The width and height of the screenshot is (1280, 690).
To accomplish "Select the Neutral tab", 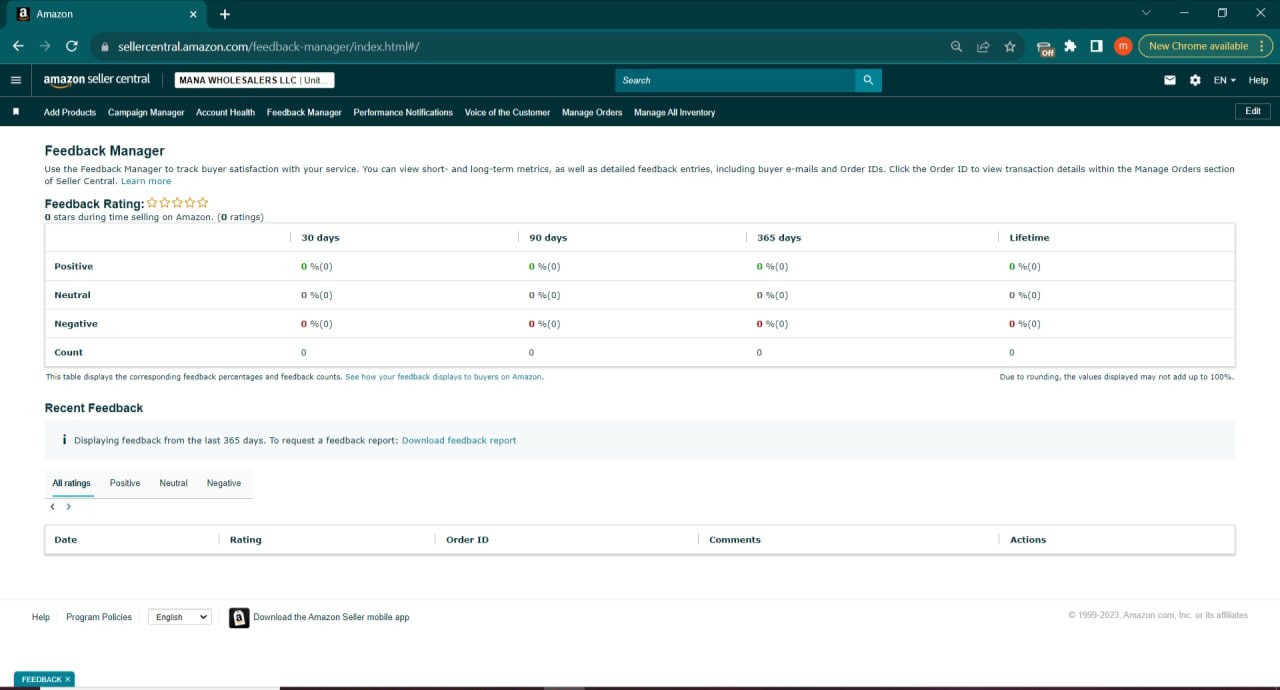I will (173, 483).
